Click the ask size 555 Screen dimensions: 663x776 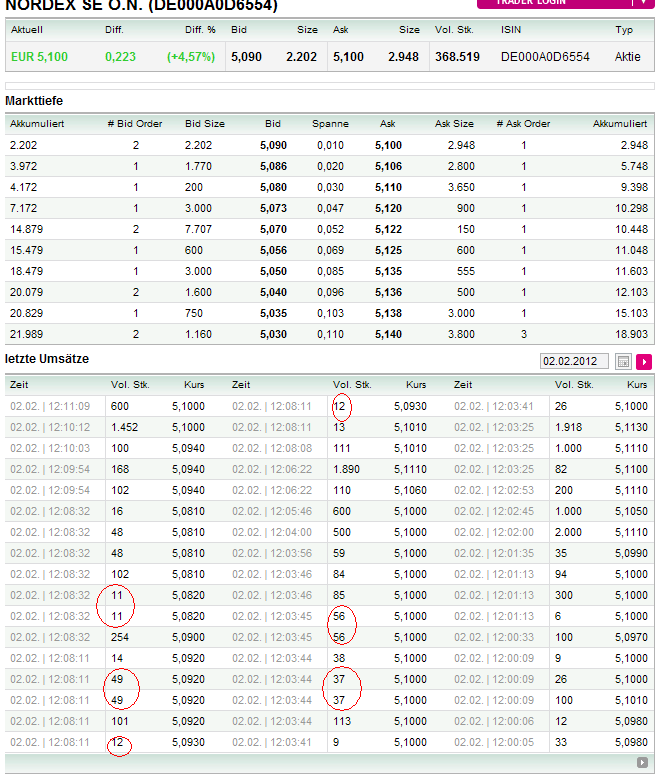(x=466, y=272)
